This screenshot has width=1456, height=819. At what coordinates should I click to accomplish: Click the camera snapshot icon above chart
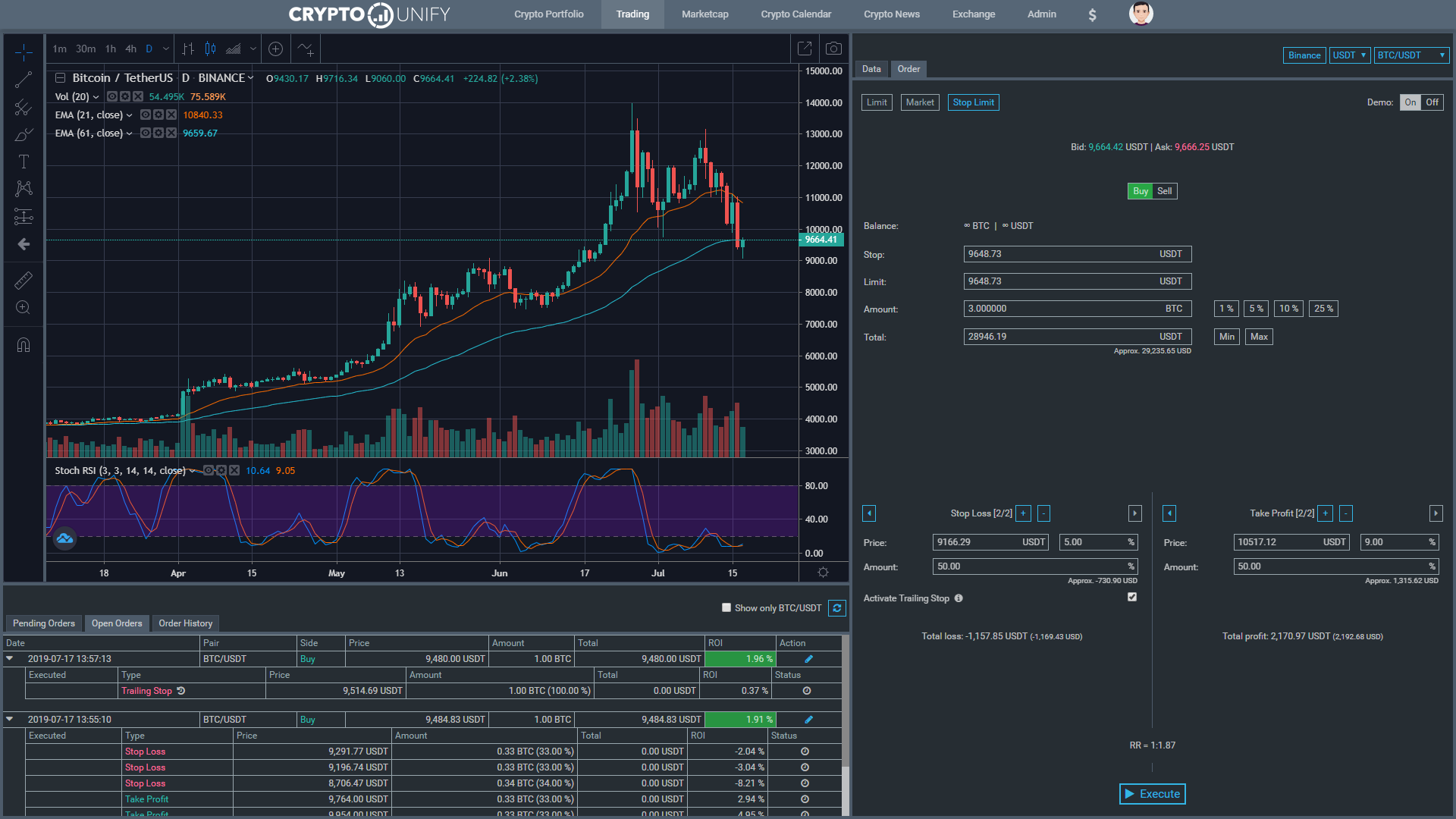pyautogui.click(x=833, y=49)
